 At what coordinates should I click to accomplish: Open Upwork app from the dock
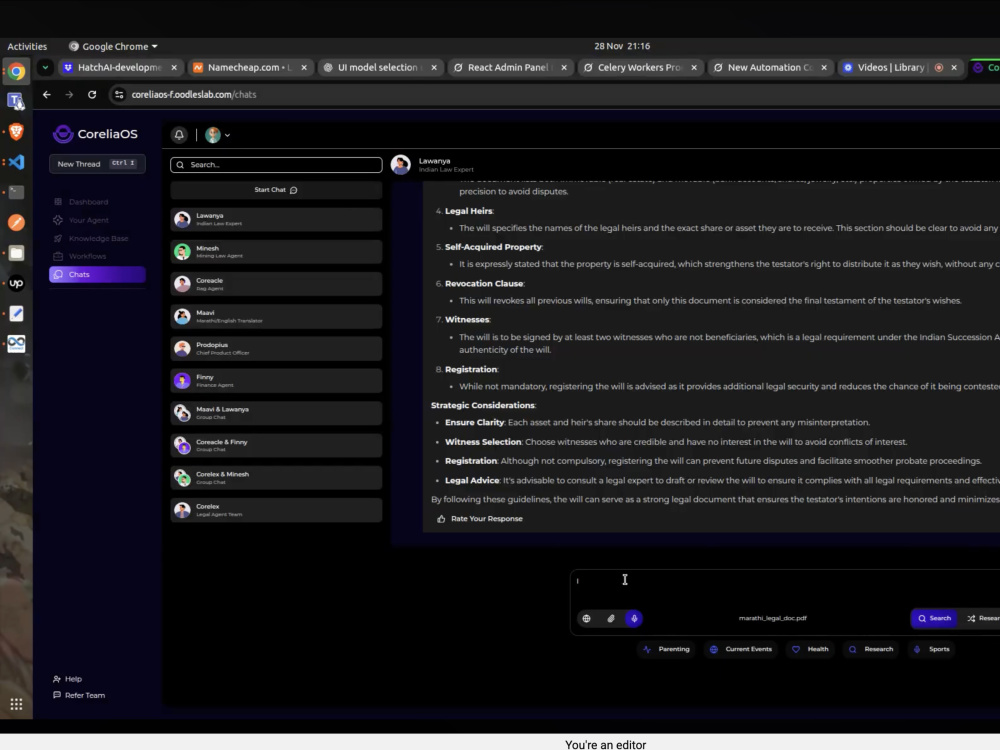[16, 283]
